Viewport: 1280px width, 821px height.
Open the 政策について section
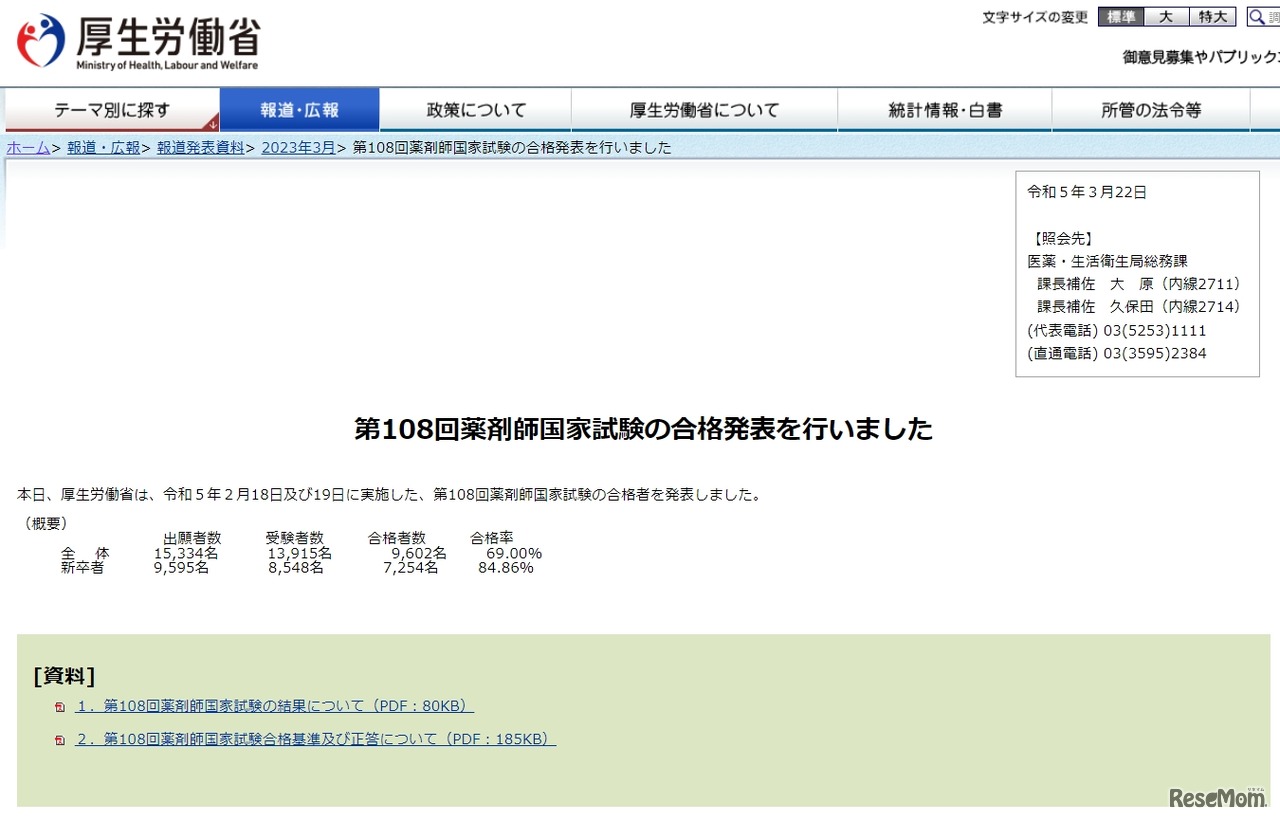coord(475,110)
